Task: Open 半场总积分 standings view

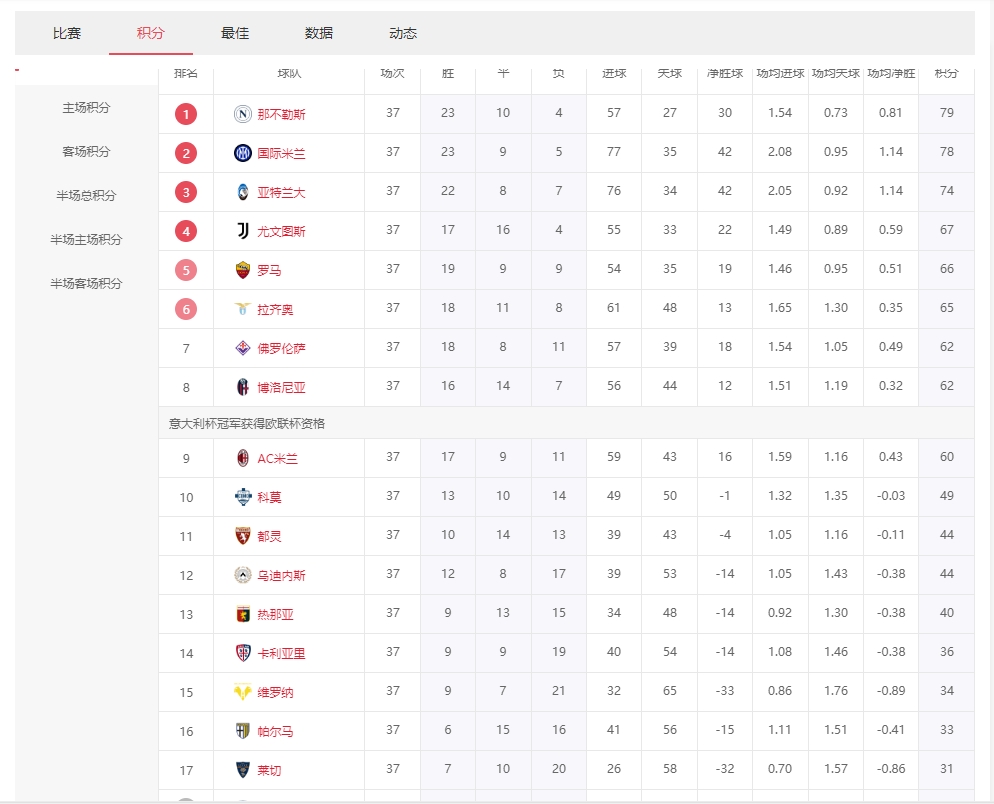Action: (86, 196)
